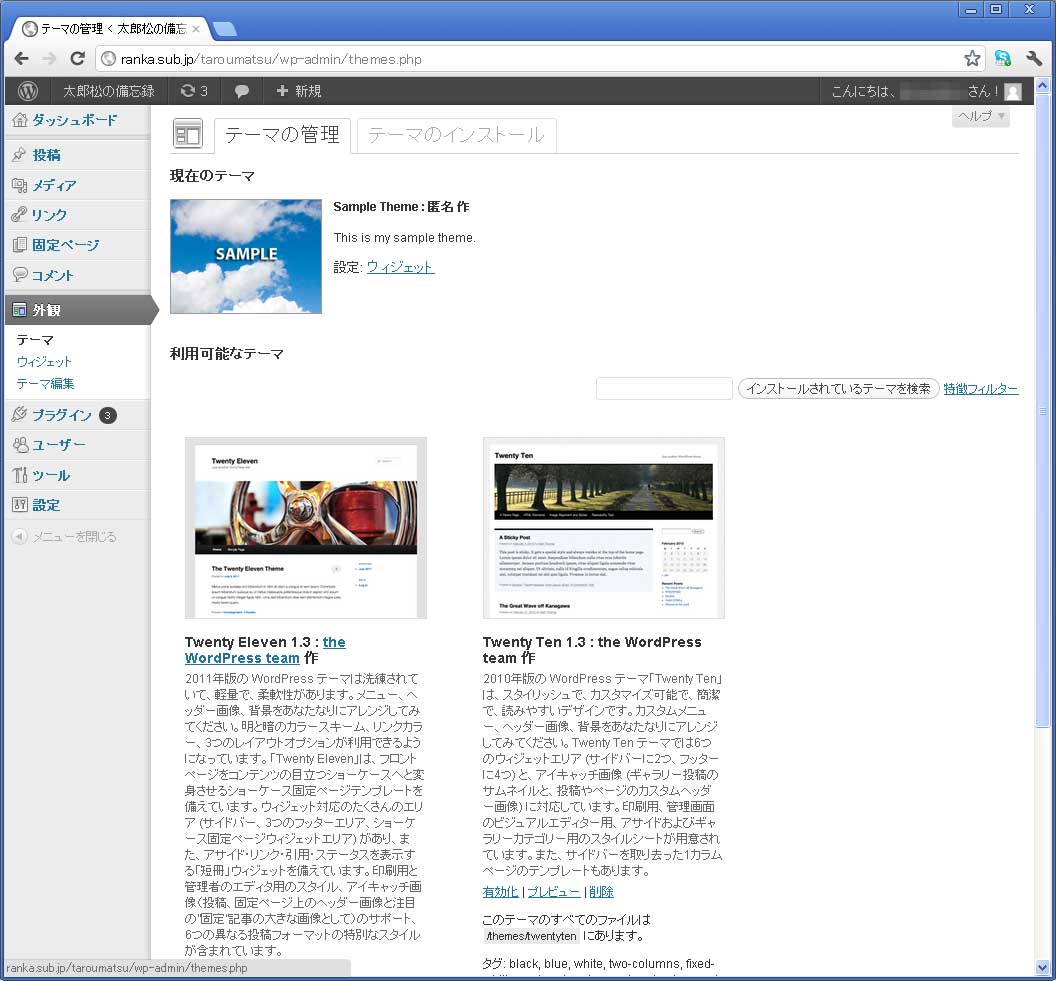Close the テーマの管理 browser tab

[x=196, y=29]
